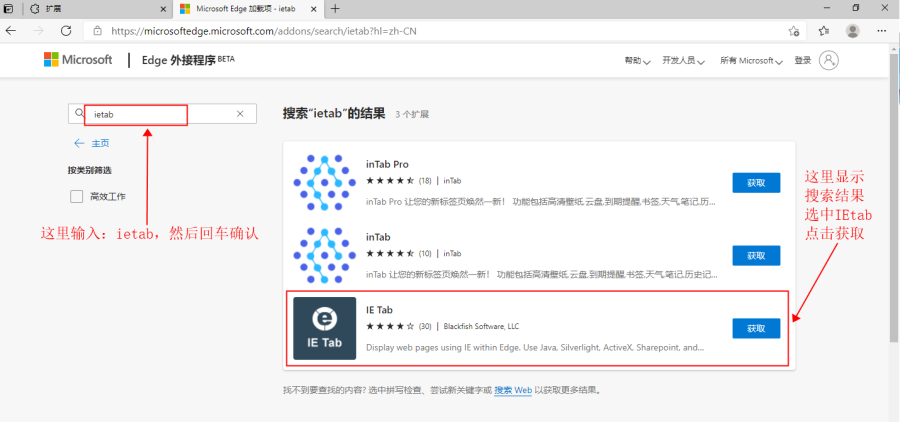Add page to favorites star icon

coord(794,31)
